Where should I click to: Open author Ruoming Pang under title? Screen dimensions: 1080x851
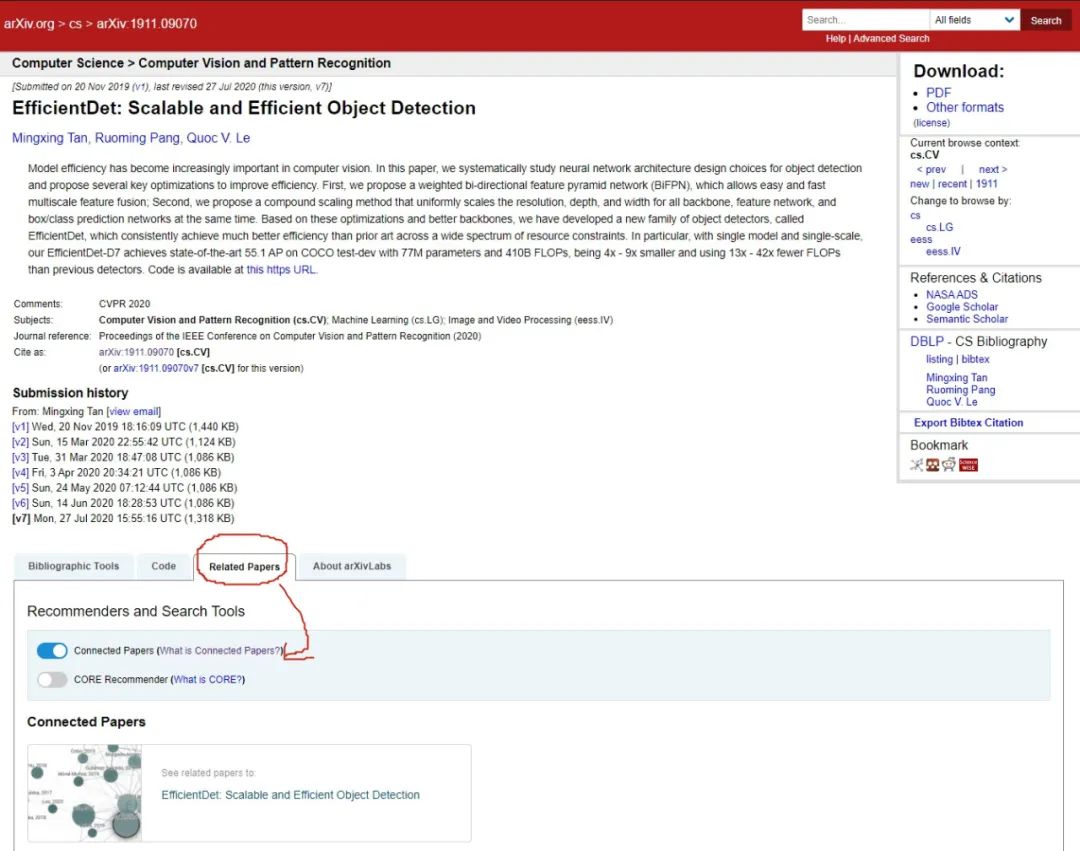(137, 138)
